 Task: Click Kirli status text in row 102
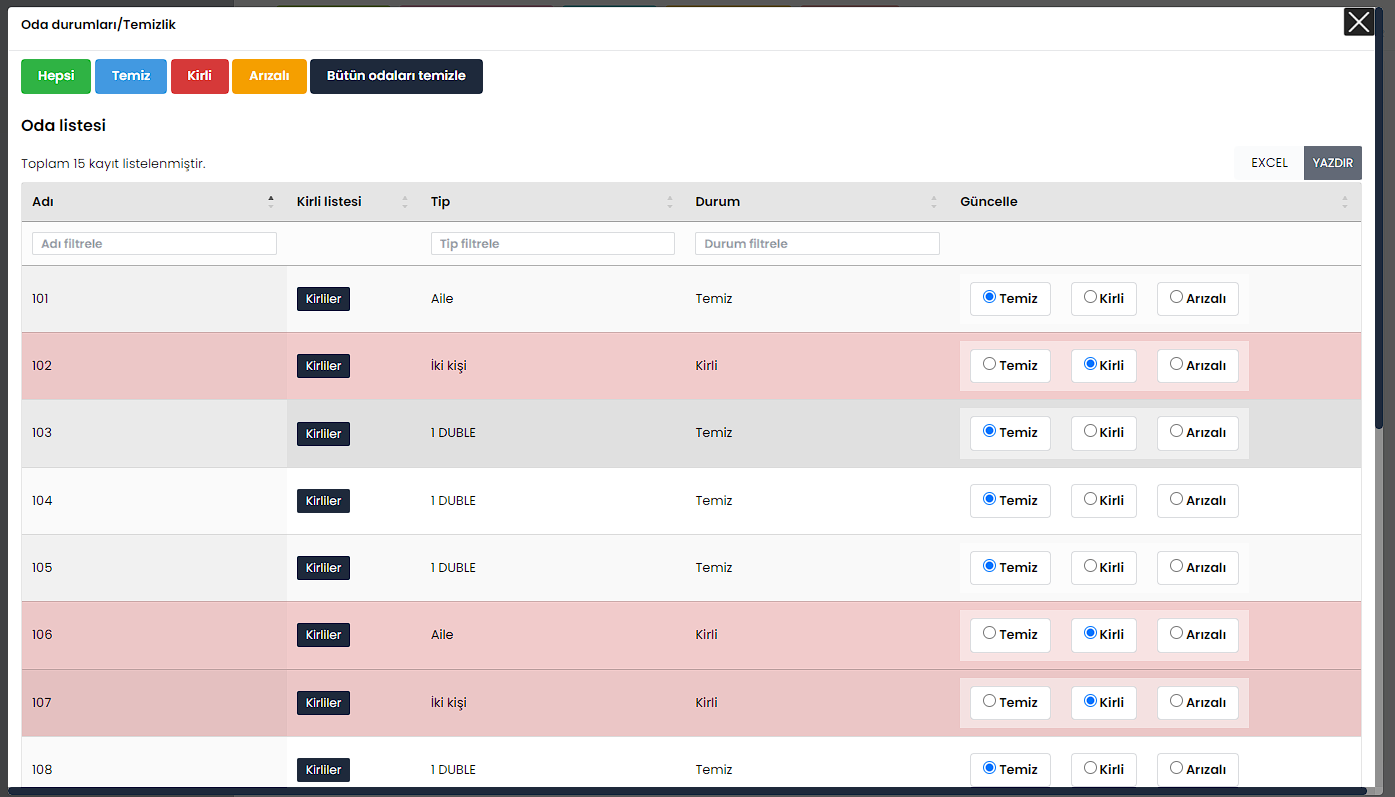[x=706, y=366]
